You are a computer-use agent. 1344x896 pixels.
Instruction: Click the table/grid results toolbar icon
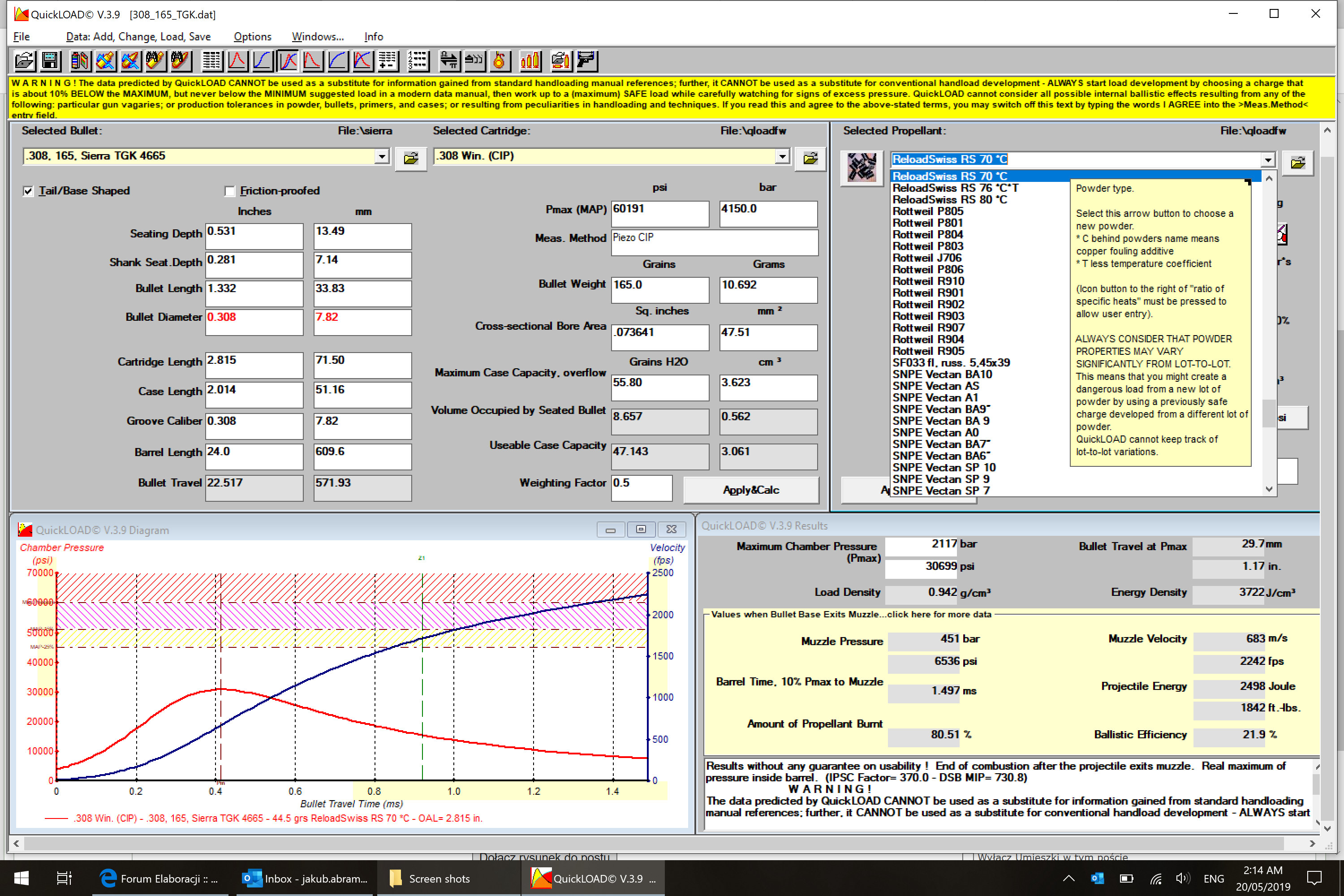coord(212,60)
